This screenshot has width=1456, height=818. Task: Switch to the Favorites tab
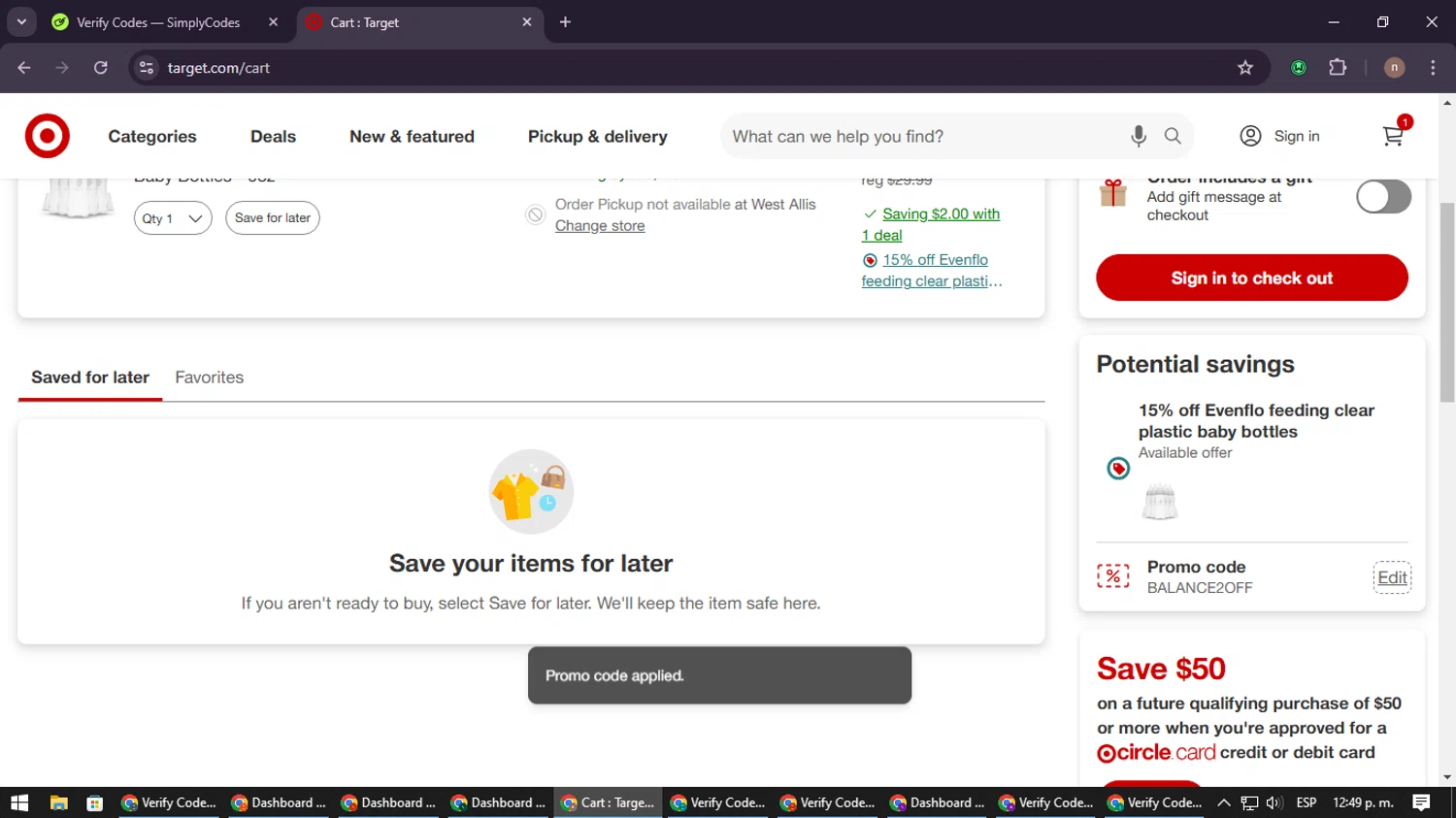pyautogui.click(x=210, y=377)
